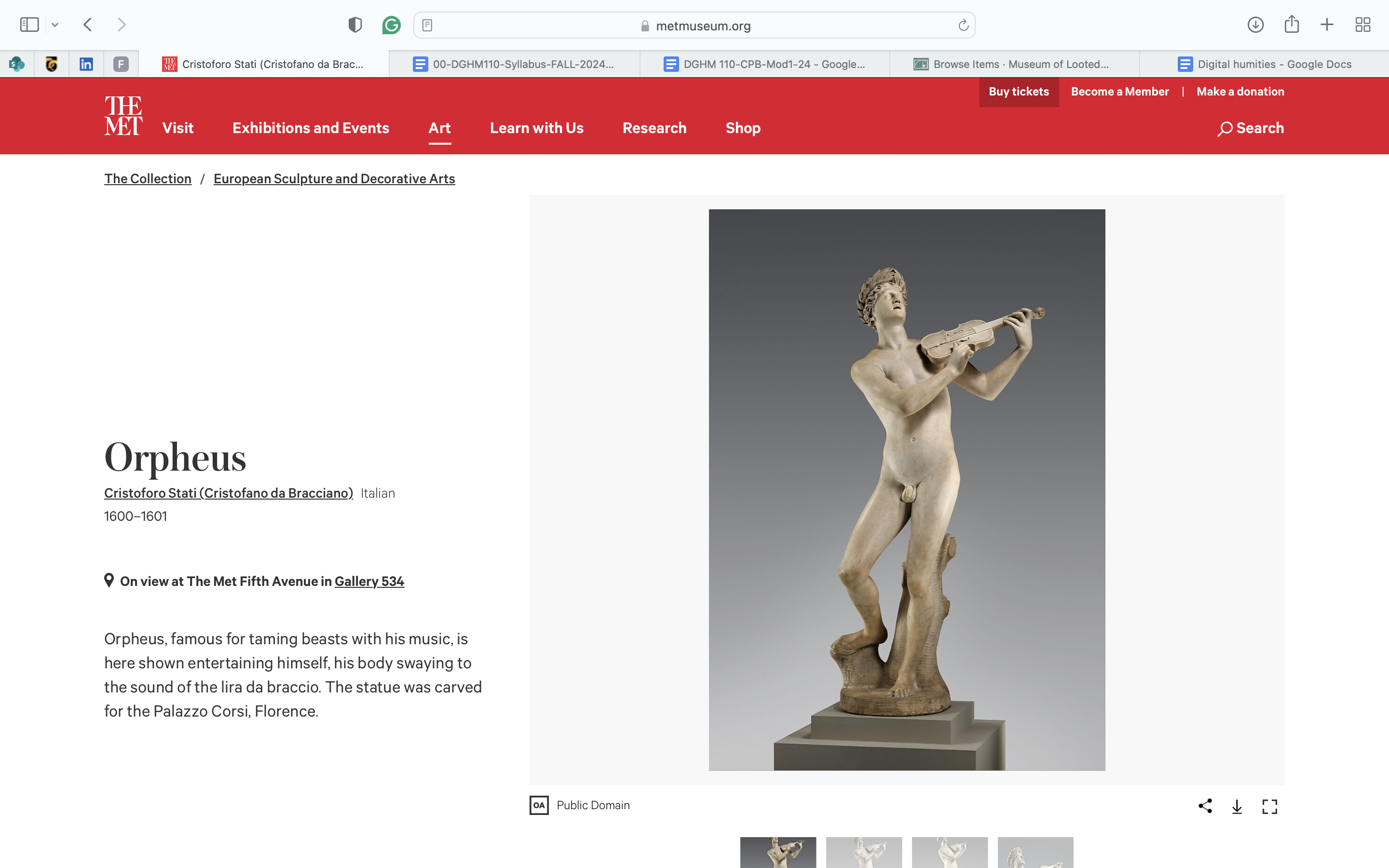Screen dimensions: 1389x868
Task: Open European Sculpture and Decorative Arts link
Action: click(x=334, y=178)
